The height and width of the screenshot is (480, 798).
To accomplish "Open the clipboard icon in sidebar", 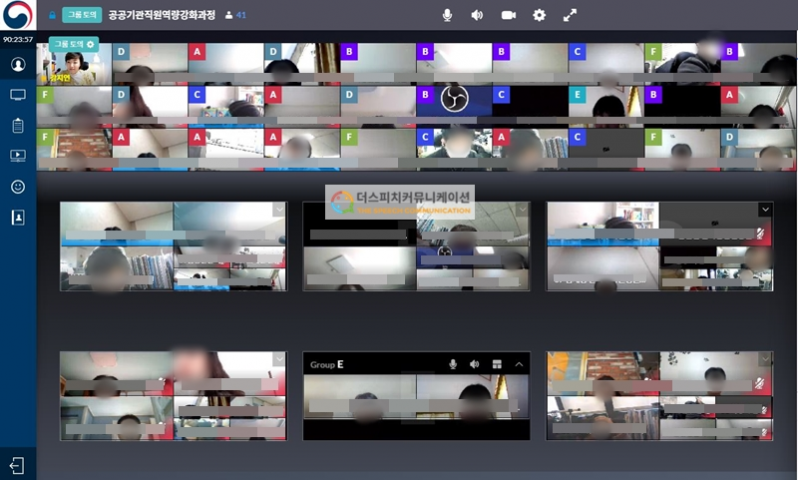I will click(x=18, y=125).
